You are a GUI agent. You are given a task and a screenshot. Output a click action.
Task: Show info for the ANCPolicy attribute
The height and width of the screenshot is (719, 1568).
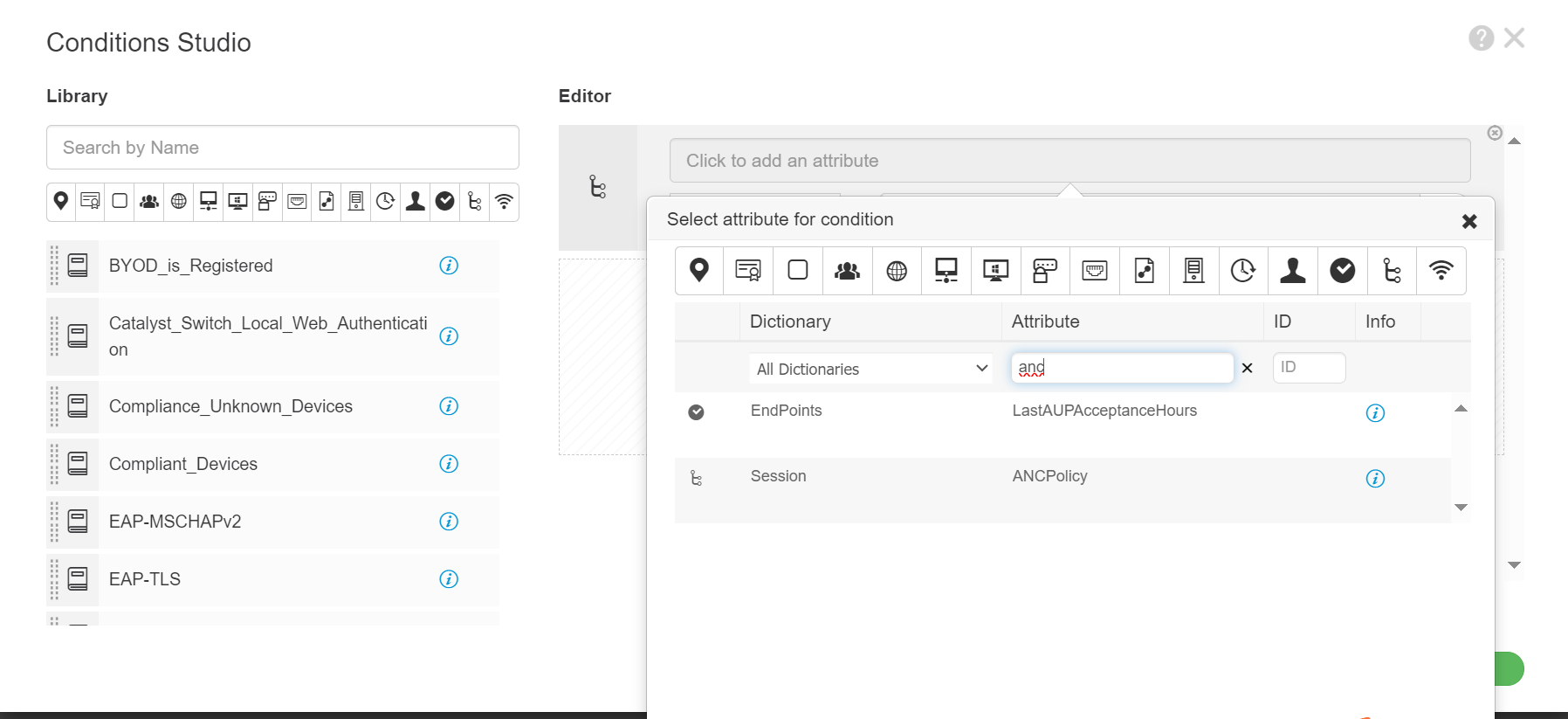pyautogui.click(x=1375, y=479)
